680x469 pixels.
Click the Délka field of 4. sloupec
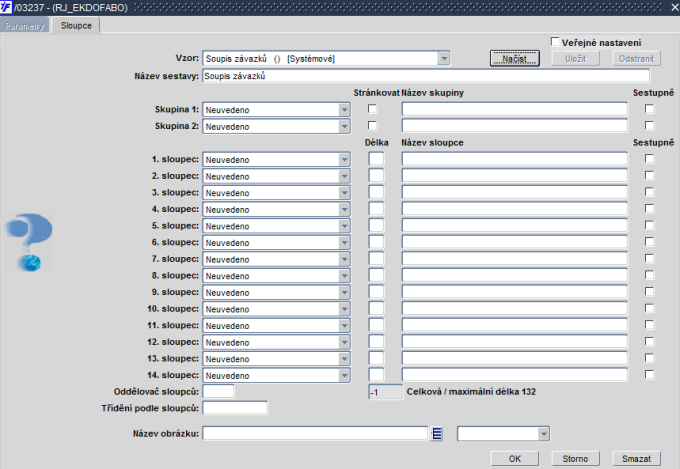(x=376, y=209)
